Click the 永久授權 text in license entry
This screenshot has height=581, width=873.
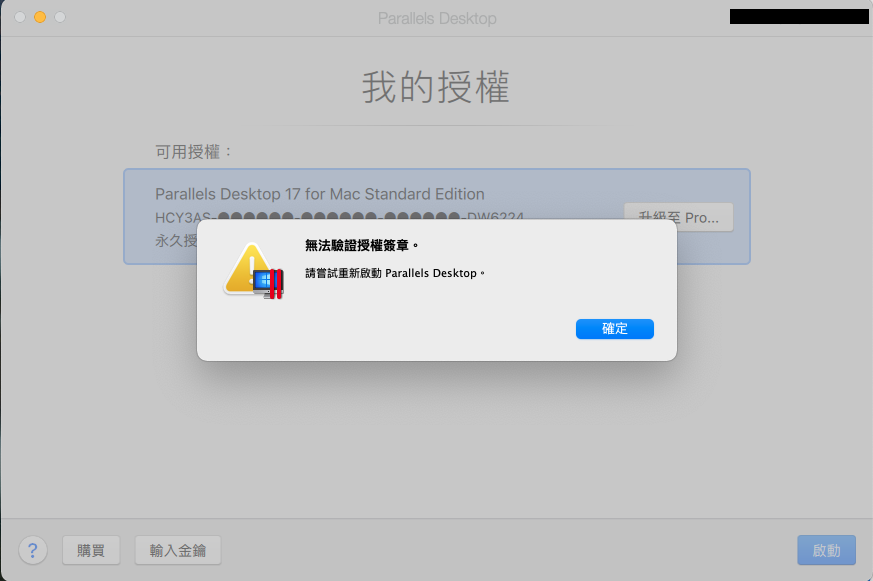click(x=176, y=240)
